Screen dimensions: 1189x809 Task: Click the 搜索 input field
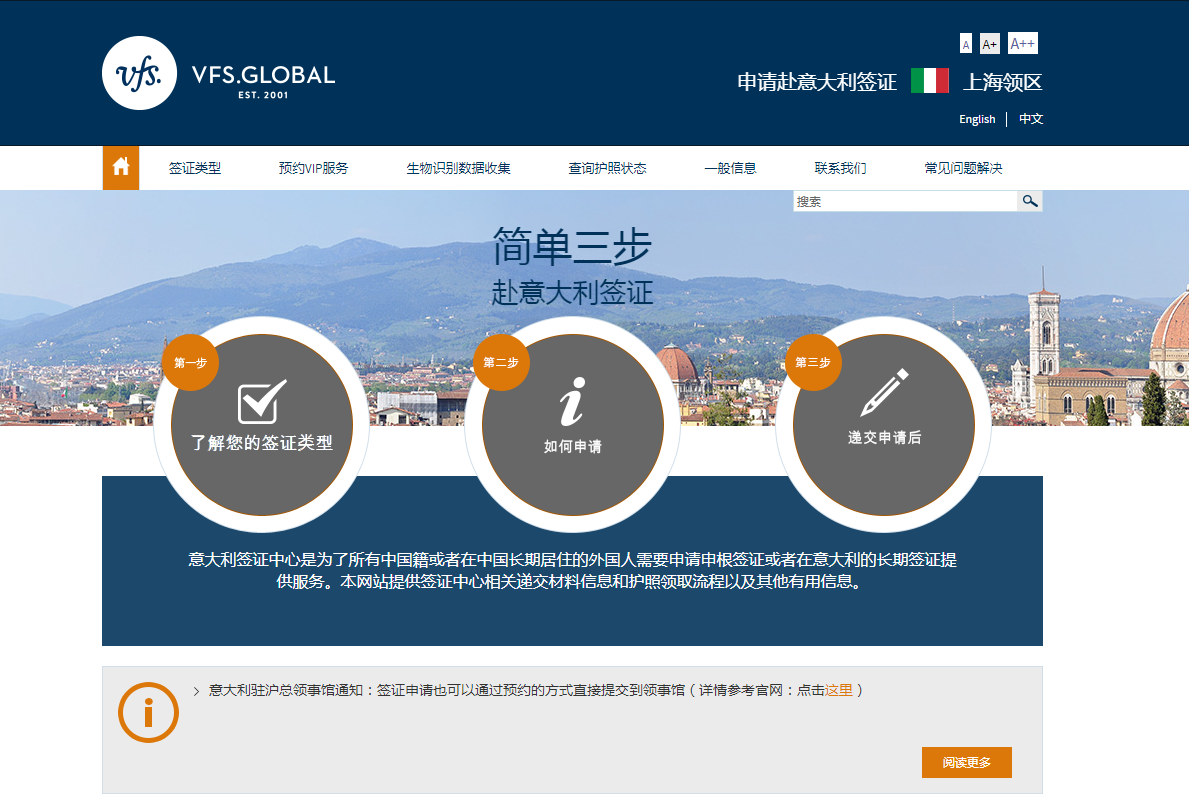[x=900, y=201]
